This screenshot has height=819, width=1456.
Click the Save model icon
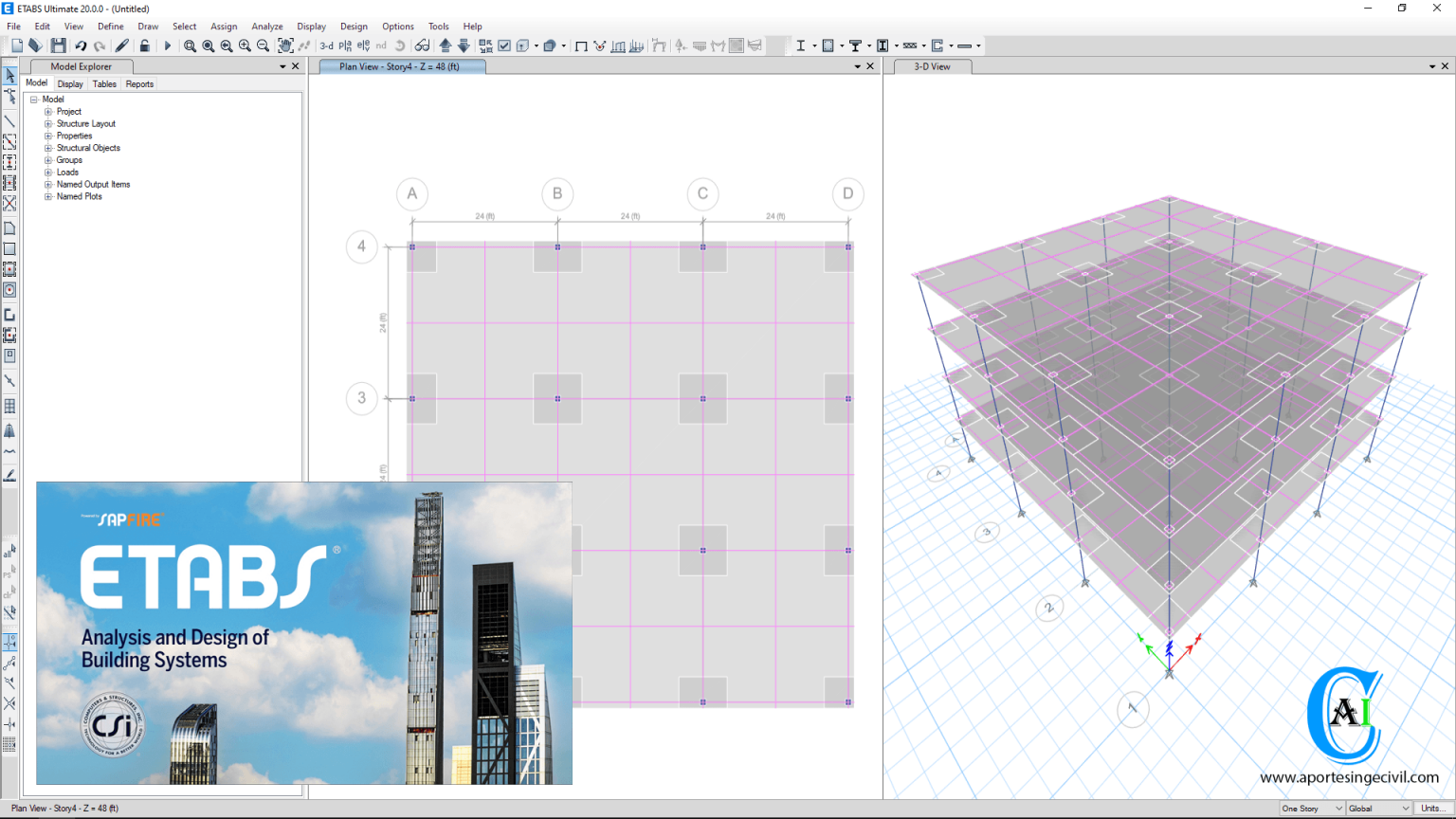tap(59, 45)
